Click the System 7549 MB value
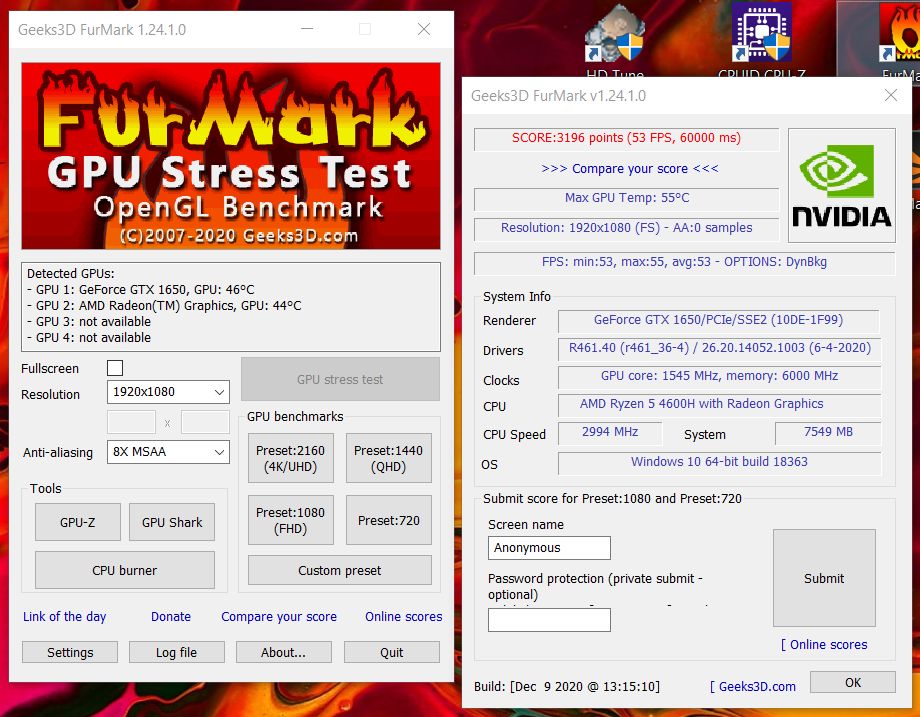Viewport: 920px width, 717px height. tap(828, 432)
